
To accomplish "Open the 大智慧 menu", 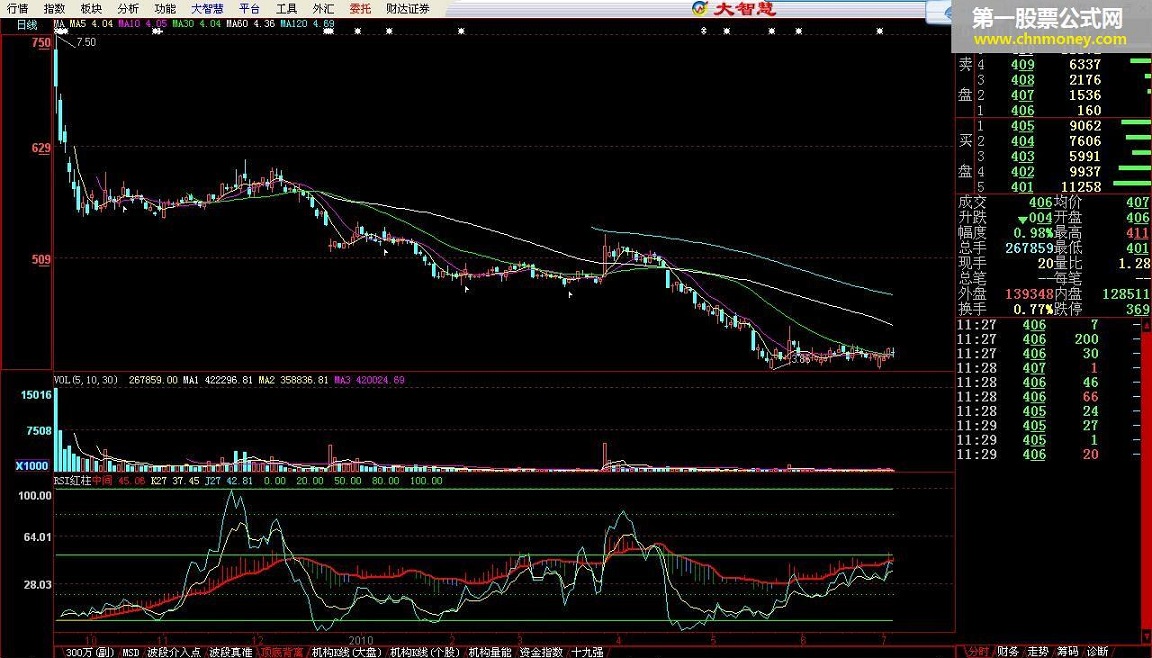I will pyautogui.click(x=207, y=9).
